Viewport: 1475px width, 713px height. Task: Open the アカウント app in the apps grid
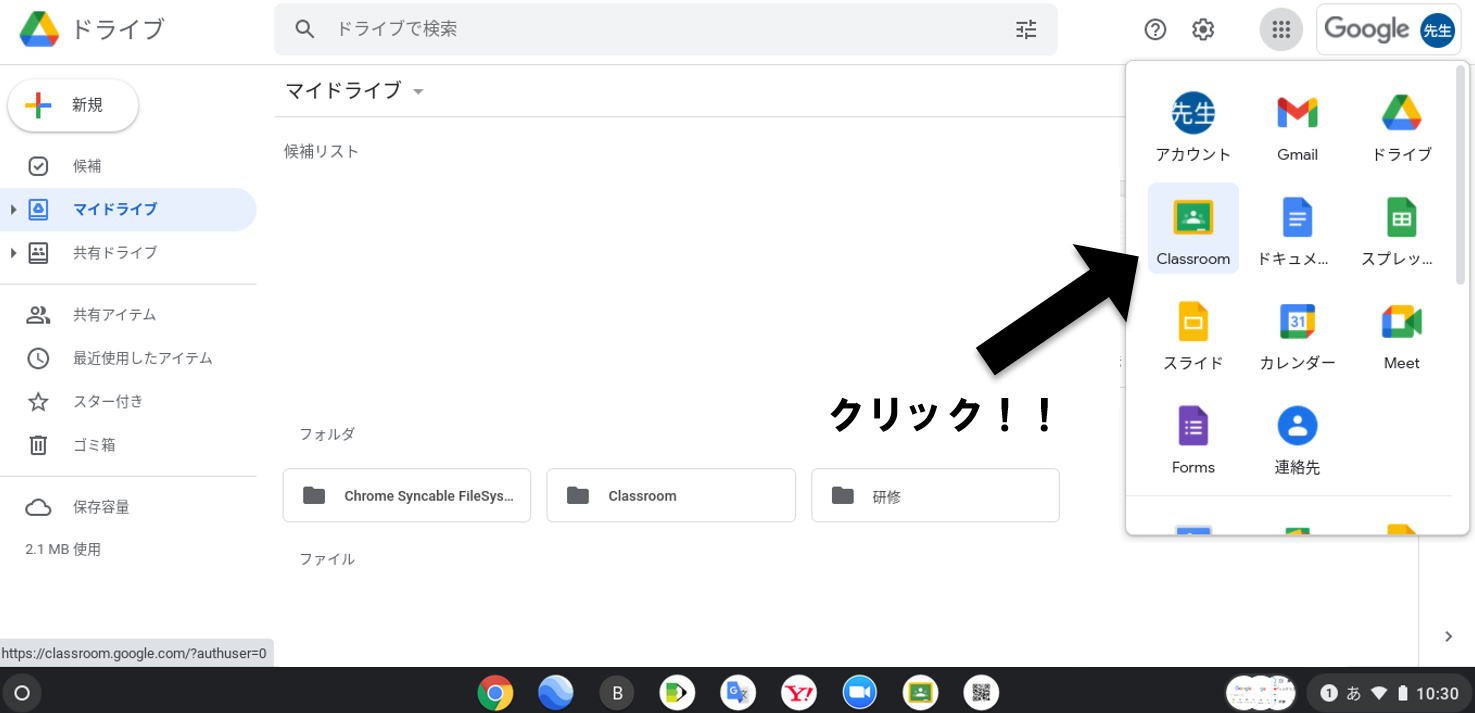pos(1193,124)
